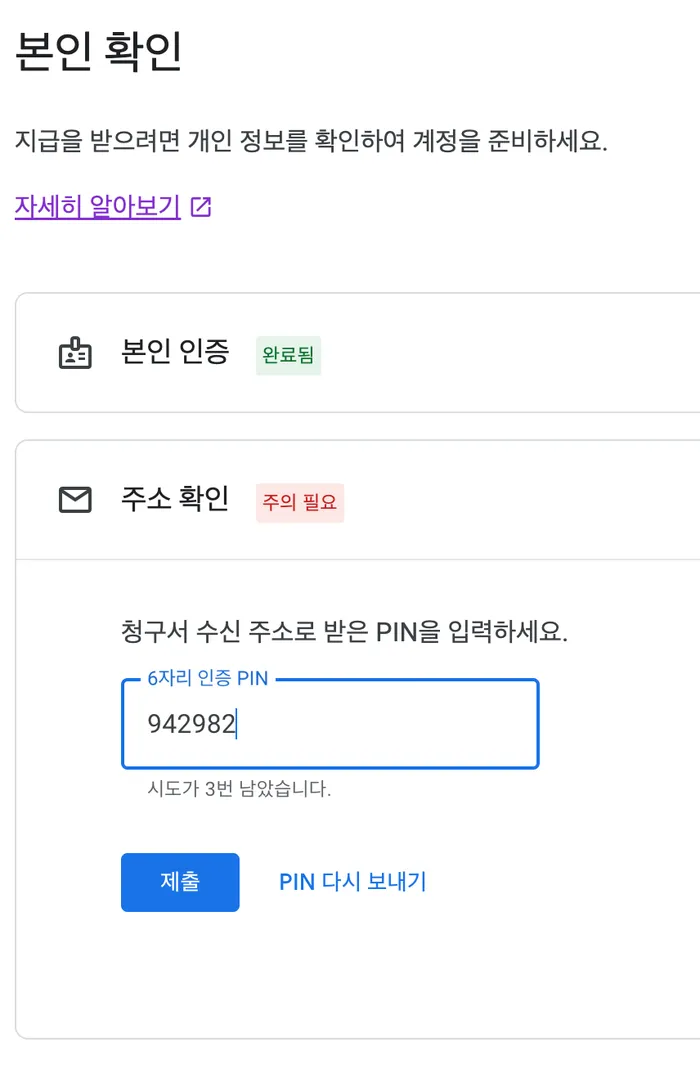Click the red 주의 필요 status badge
Viewport: 700px width, 1065px height.
(x=300, y=502)
